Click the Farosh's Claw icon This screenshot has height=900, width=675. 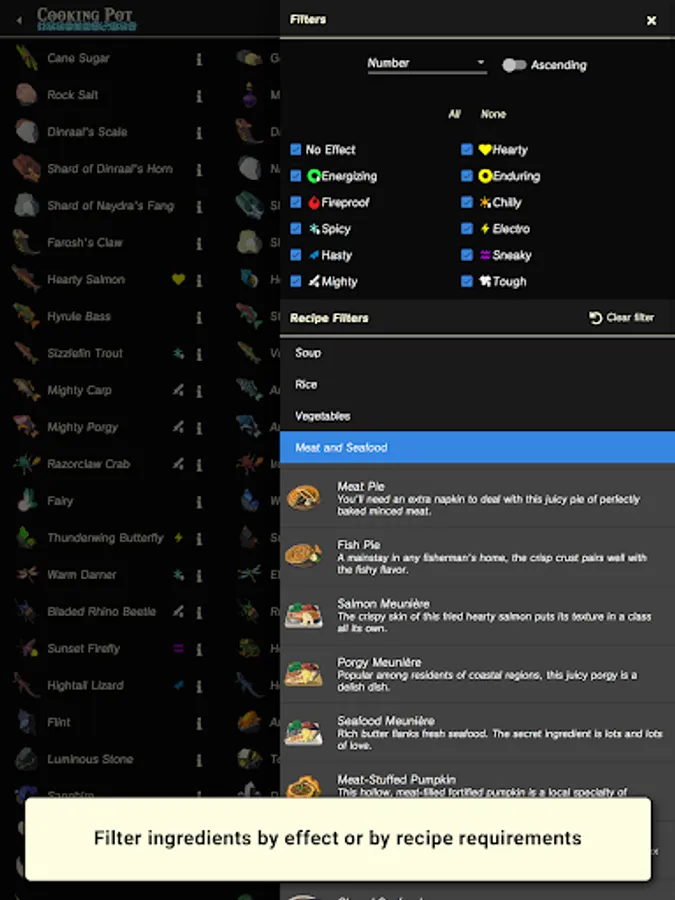click(x=26, y=242)
